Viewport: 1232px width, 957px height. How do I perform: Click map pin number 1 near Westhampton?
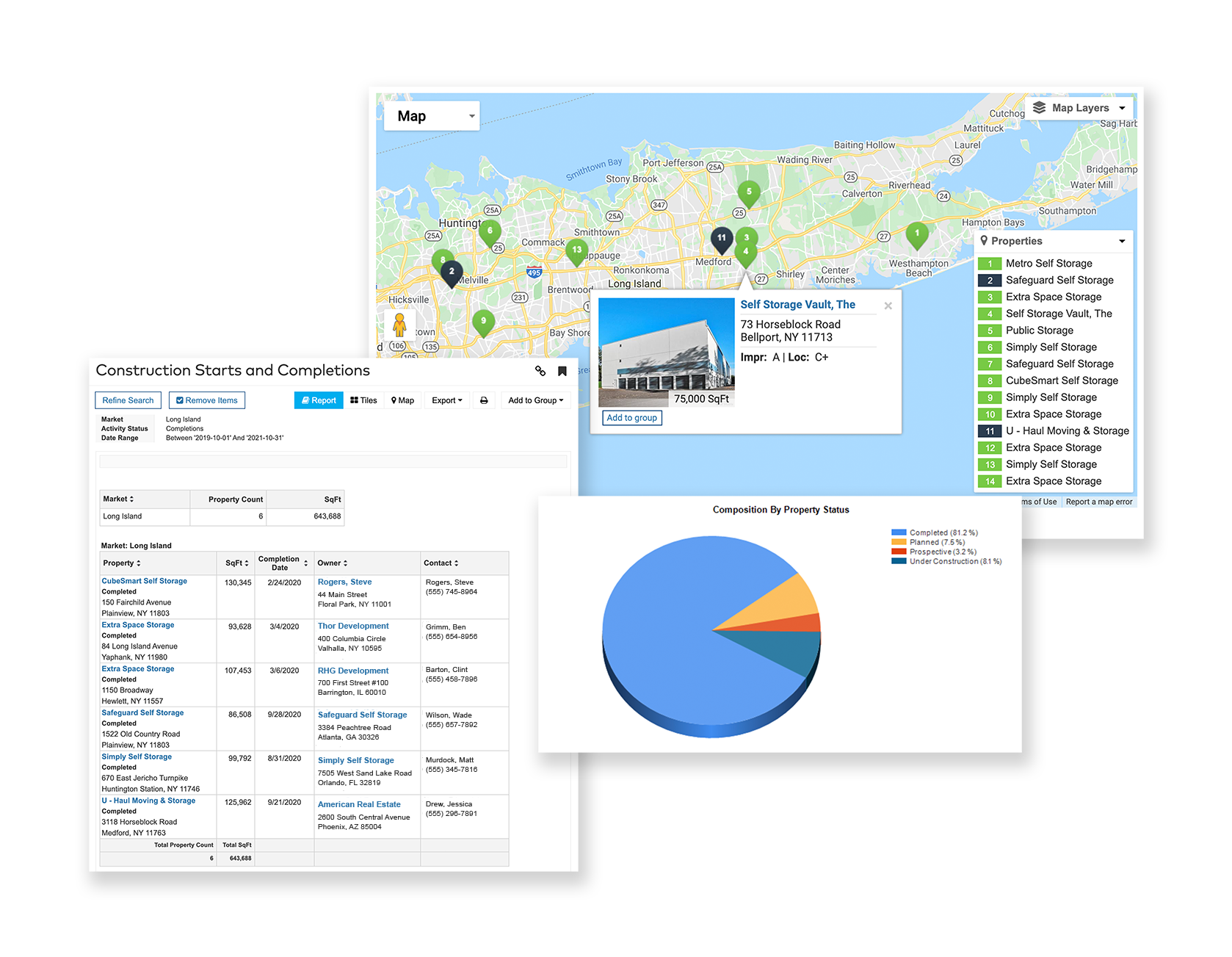click(916, 234)
